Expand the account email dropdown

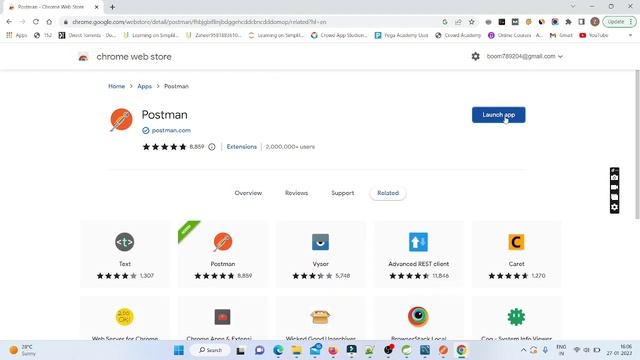524,56
